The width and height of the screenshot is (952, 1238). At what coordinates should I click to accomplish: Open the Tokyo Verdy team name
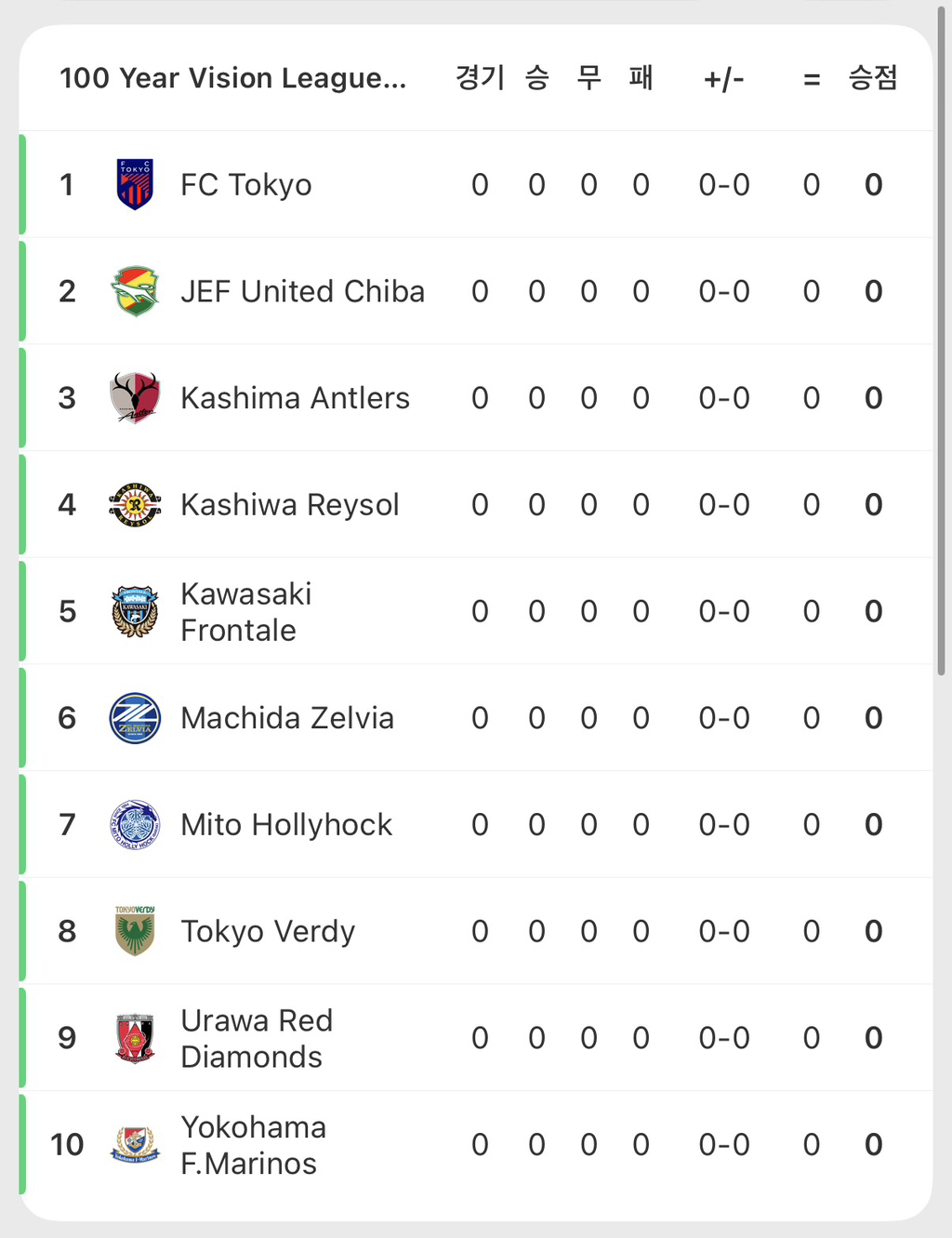coord(268,931)
